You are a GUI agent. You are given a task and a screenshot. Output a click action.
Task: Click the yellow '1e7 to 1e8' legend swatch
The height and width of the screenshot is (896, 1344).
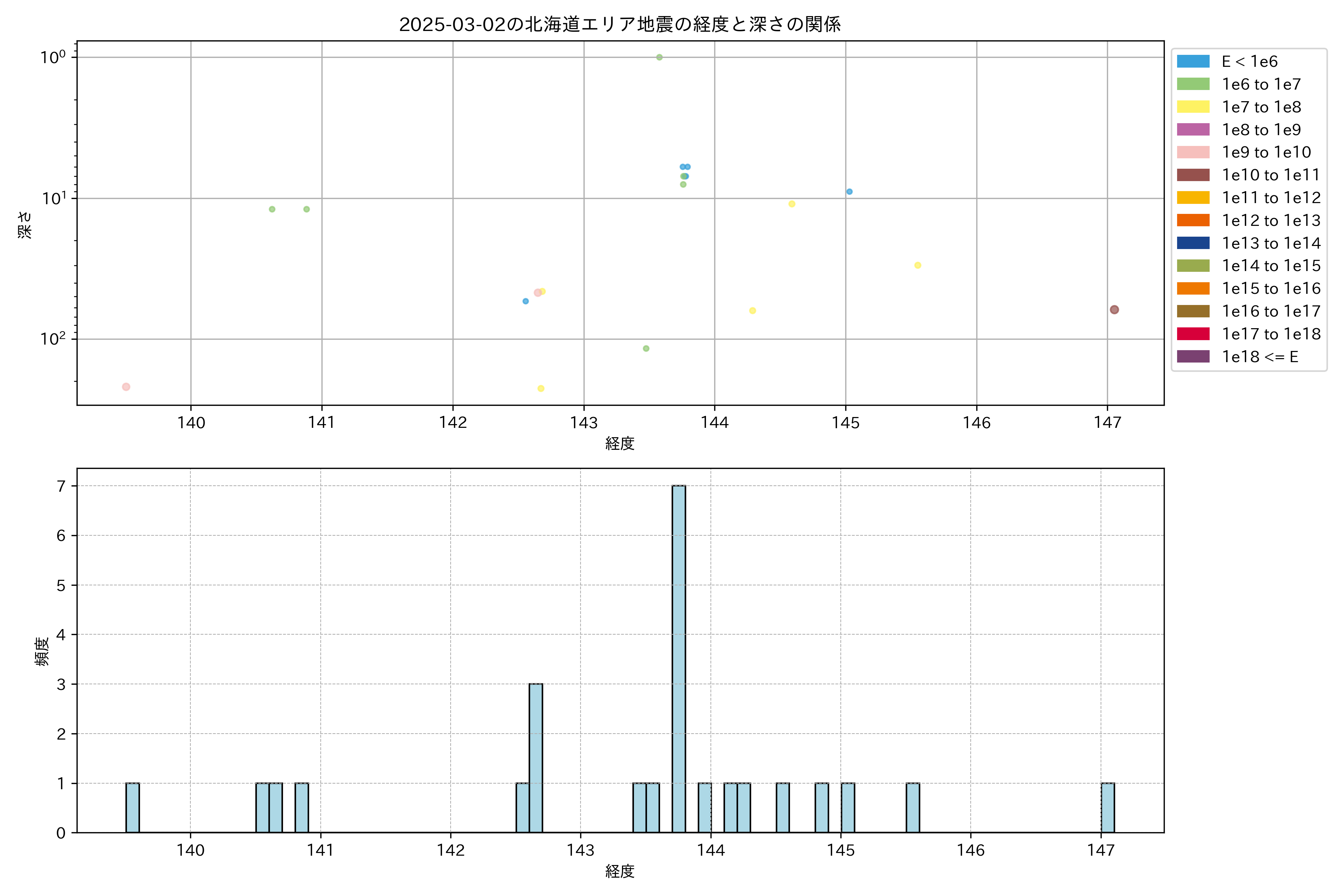(x=1192, y=107)
